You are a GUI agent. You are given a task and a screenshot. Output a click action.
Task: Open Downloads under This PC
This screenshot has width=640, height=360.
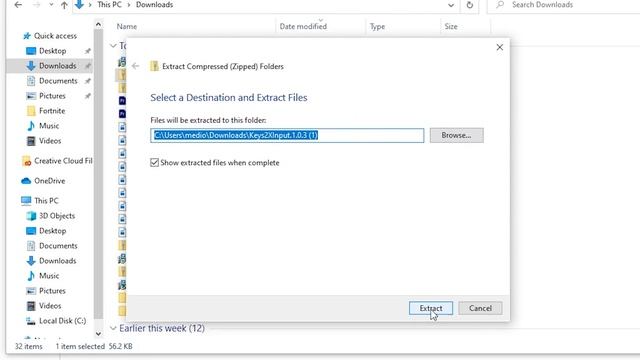pos(57,261)
